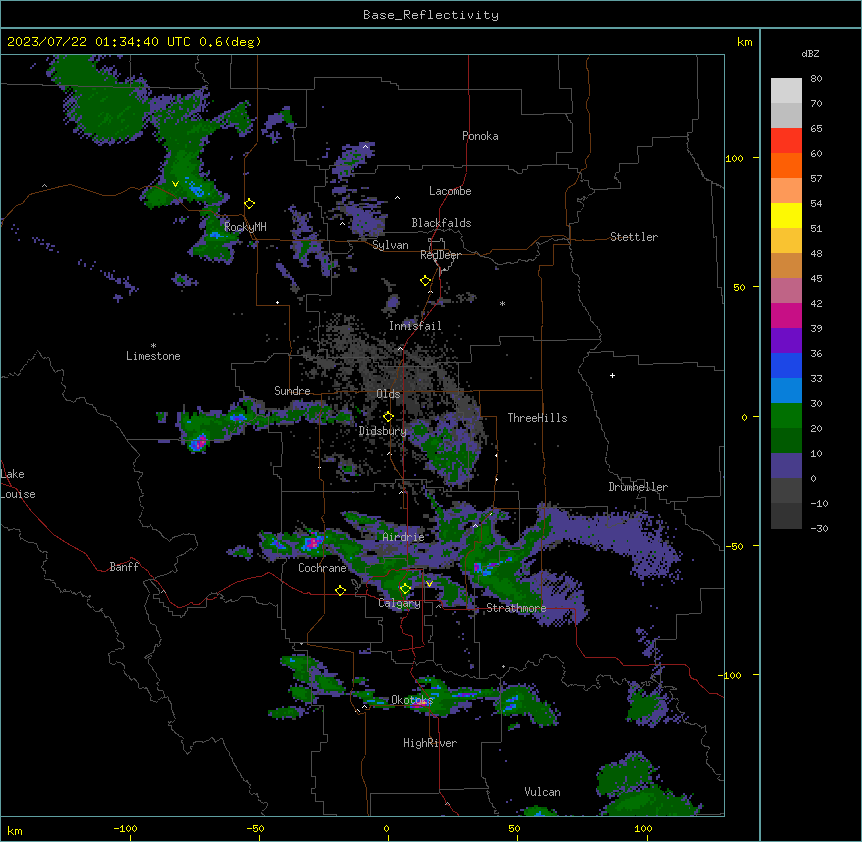Click the Okotoks label
Viewport: 862px width, 842px height.
click(412, 700)
